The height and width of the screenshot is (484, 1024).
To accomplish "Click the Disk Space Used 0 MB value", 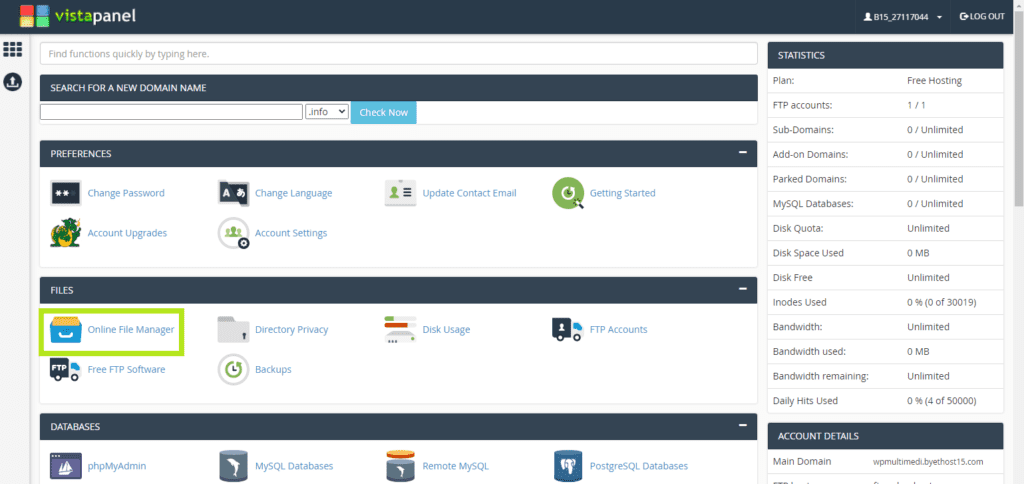I will [x=918, y=253].
